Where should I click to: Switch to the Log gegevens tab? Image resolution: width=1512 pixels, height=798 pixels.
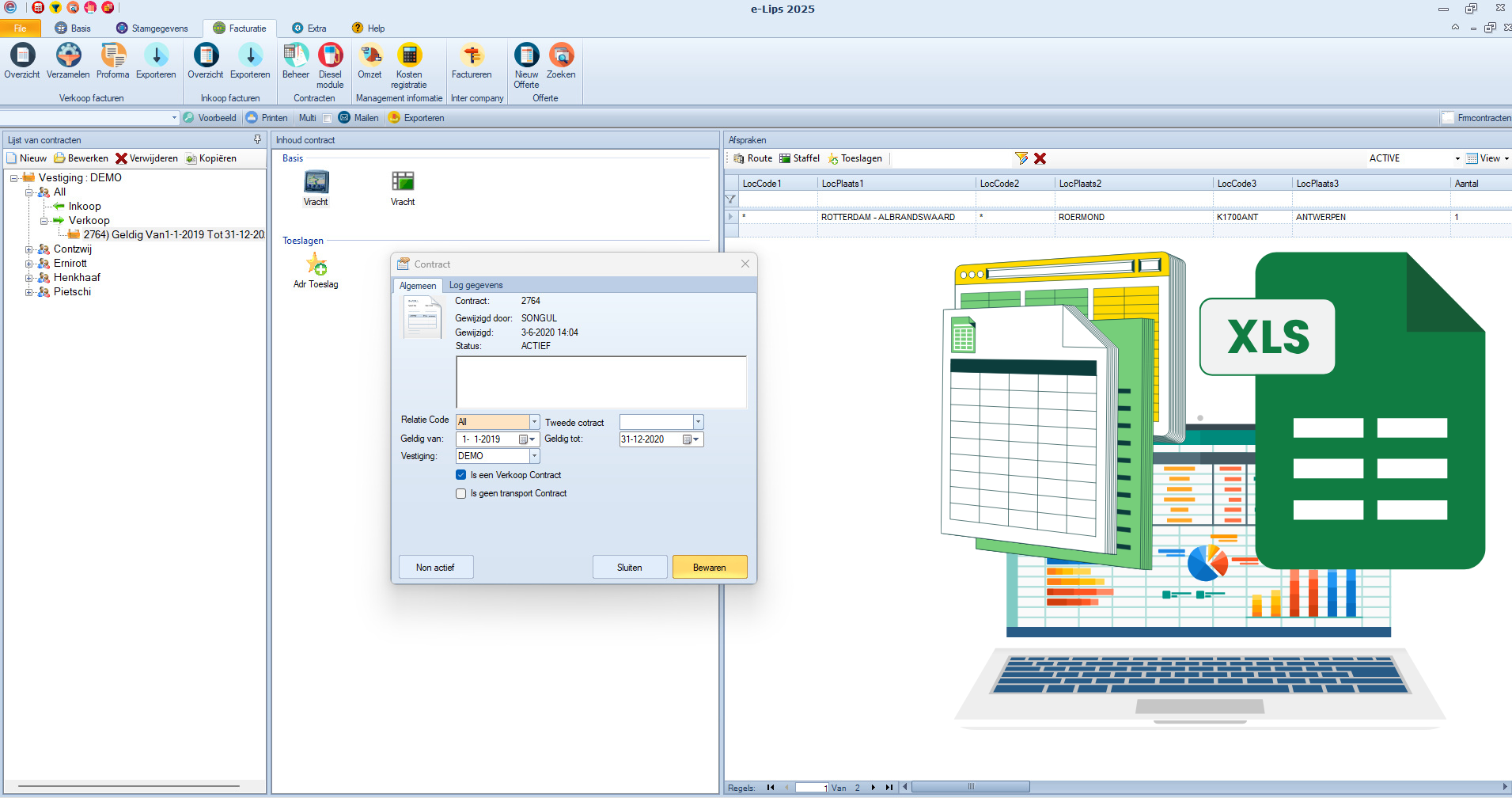(x=476, y=285)
